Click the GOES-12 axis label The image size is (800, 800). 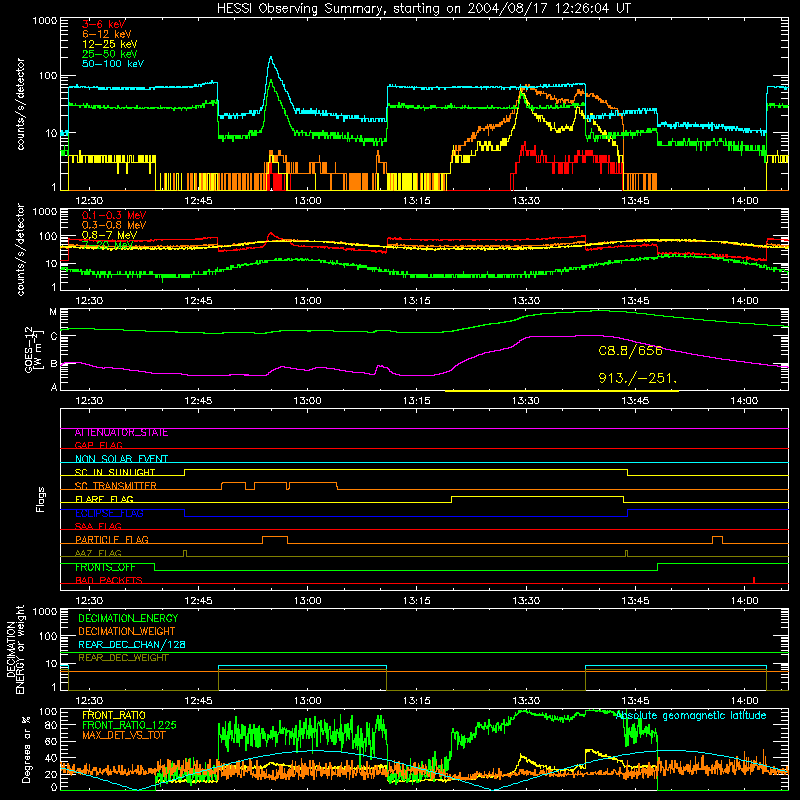[x=33, y=349]
